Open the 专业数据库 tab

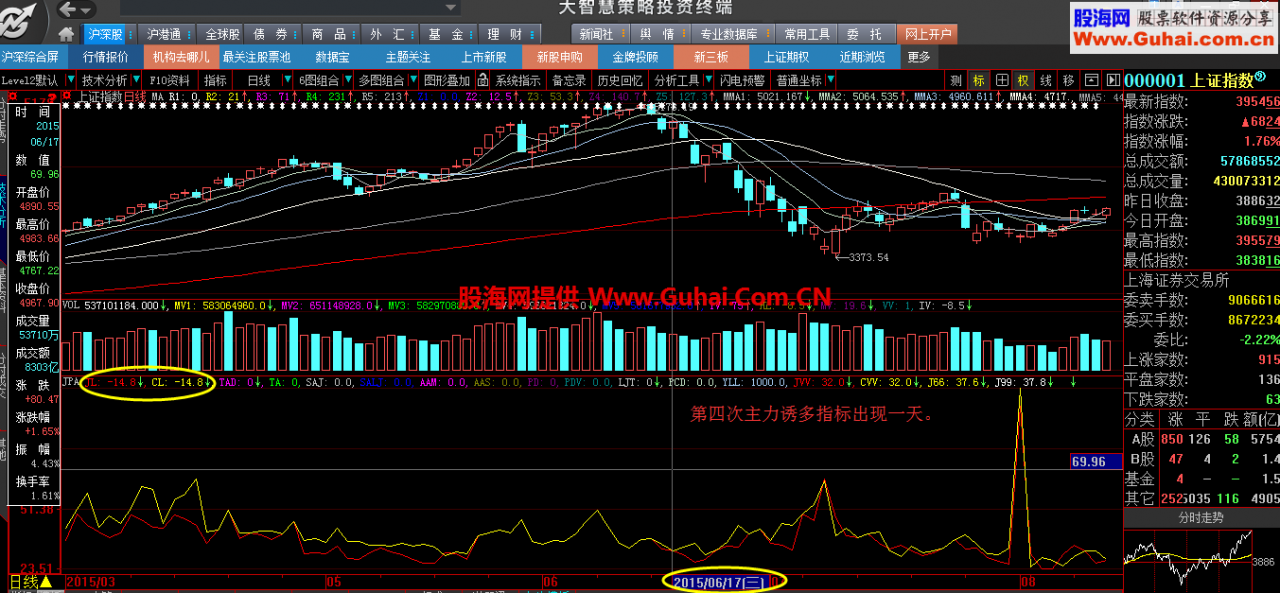(735, 34)
